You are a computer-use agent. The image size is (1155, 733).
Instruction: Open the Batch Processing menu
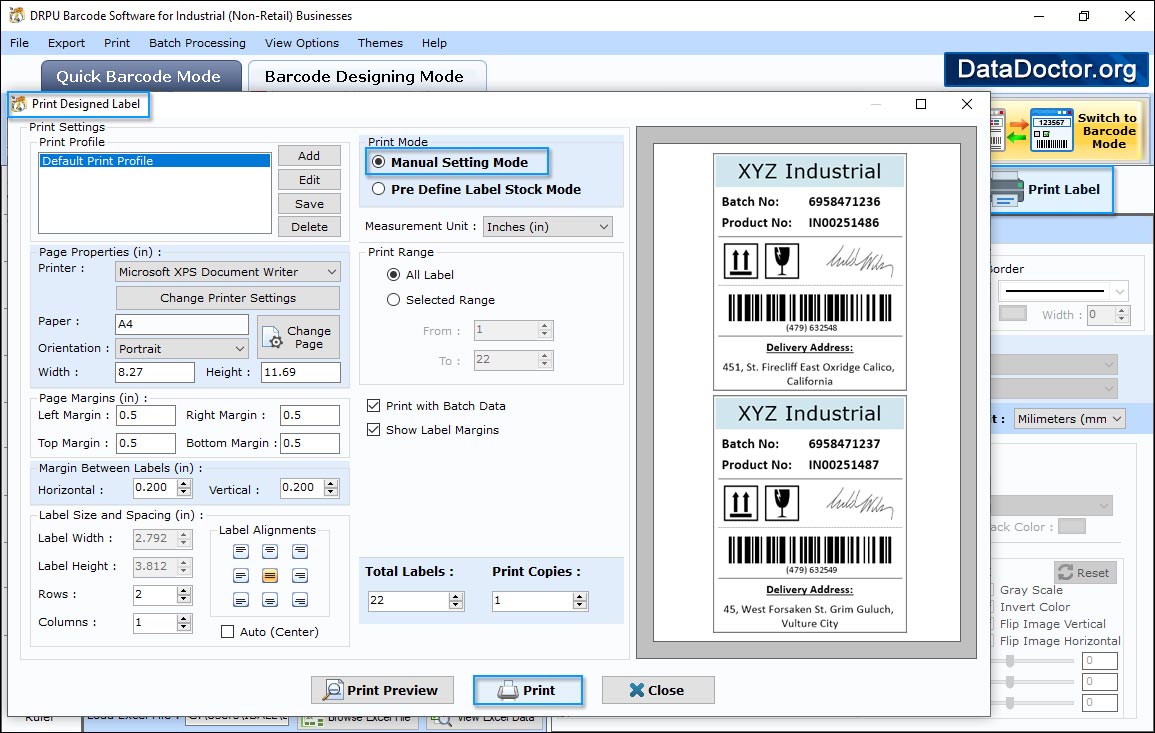click(x=197, y=43)
